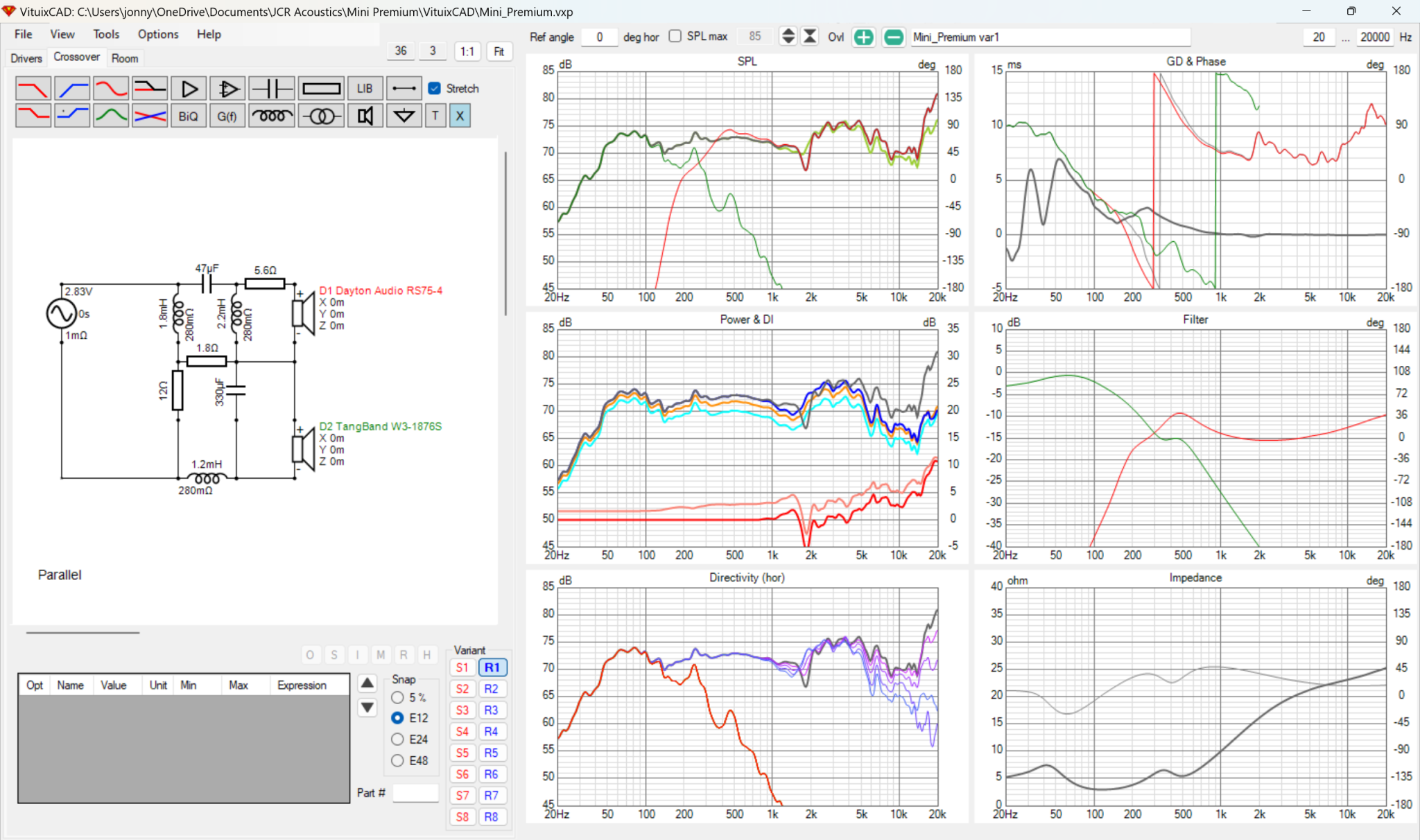The height and width of the screenshot is (840, 1420).
Task: Add an operational amplifier block
Action: coord(227,88)
